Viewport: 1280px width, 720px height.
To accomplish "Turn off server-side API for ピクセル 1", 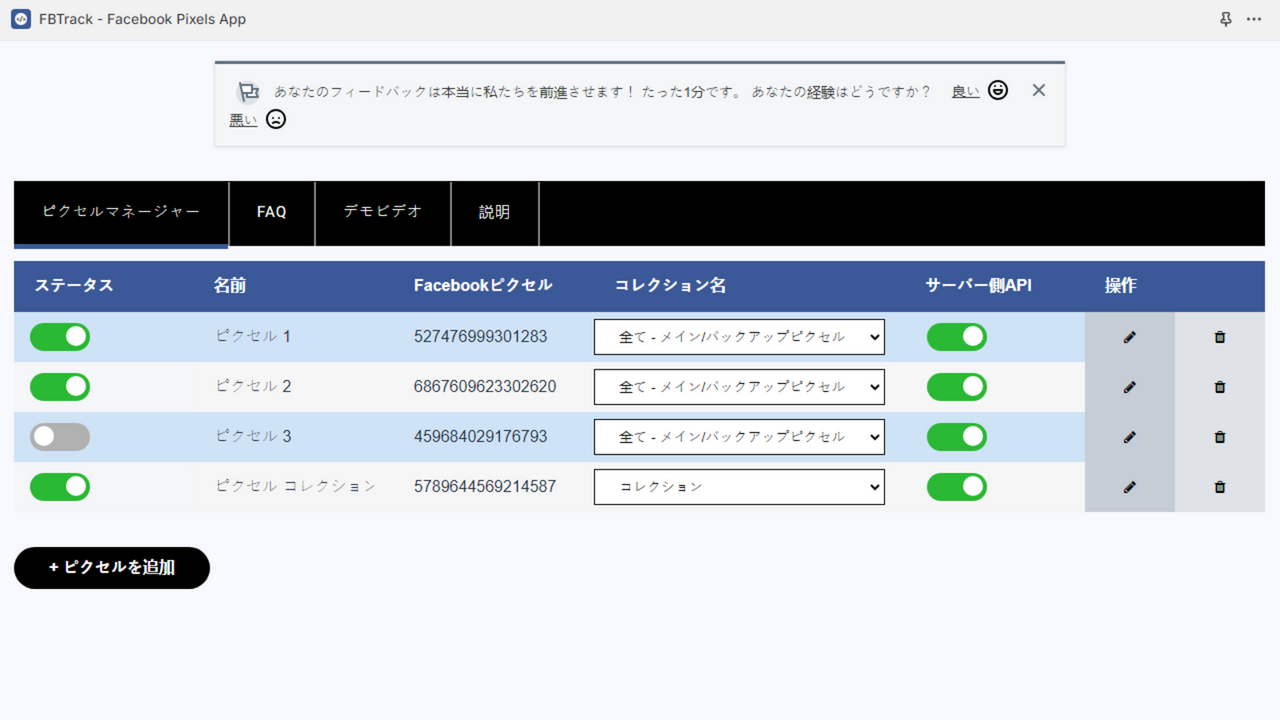I will click(957, 337).
